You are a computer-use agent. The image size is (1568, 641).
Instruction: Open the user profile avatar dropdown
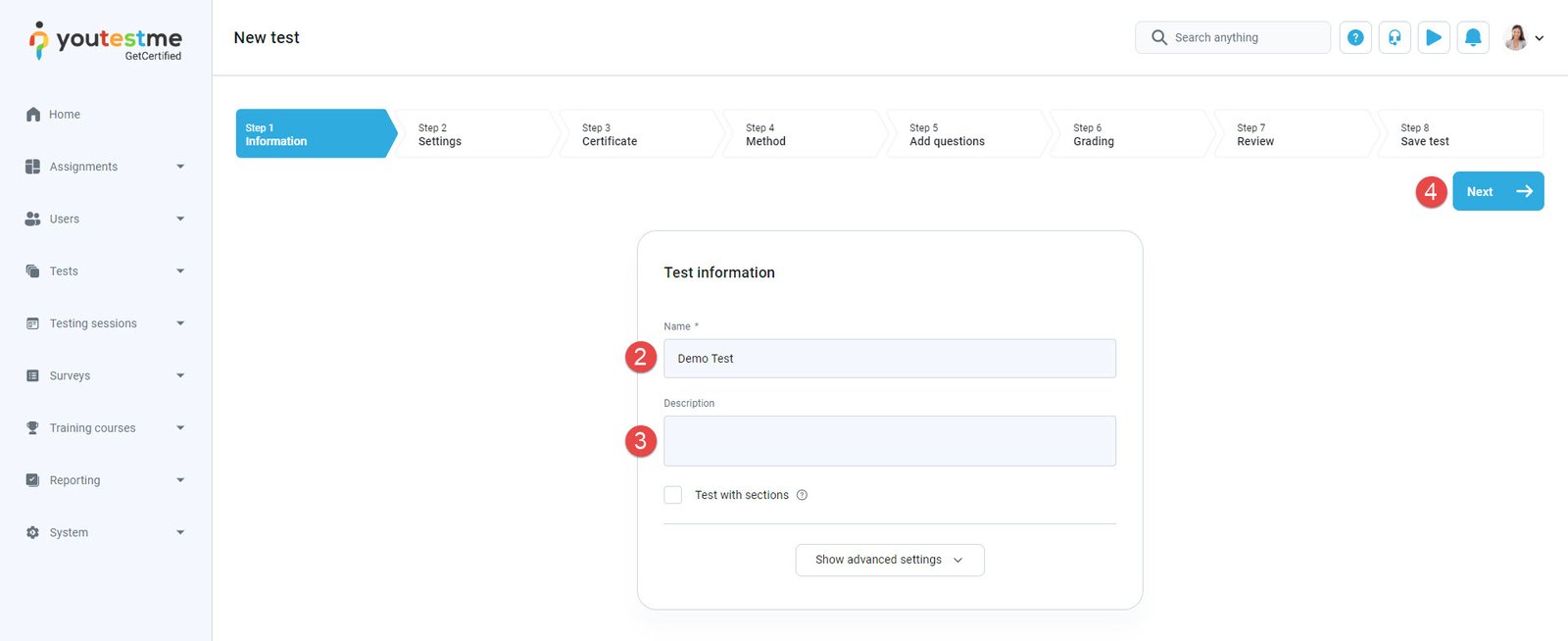pyautogui.click(x=1523, y=37)
